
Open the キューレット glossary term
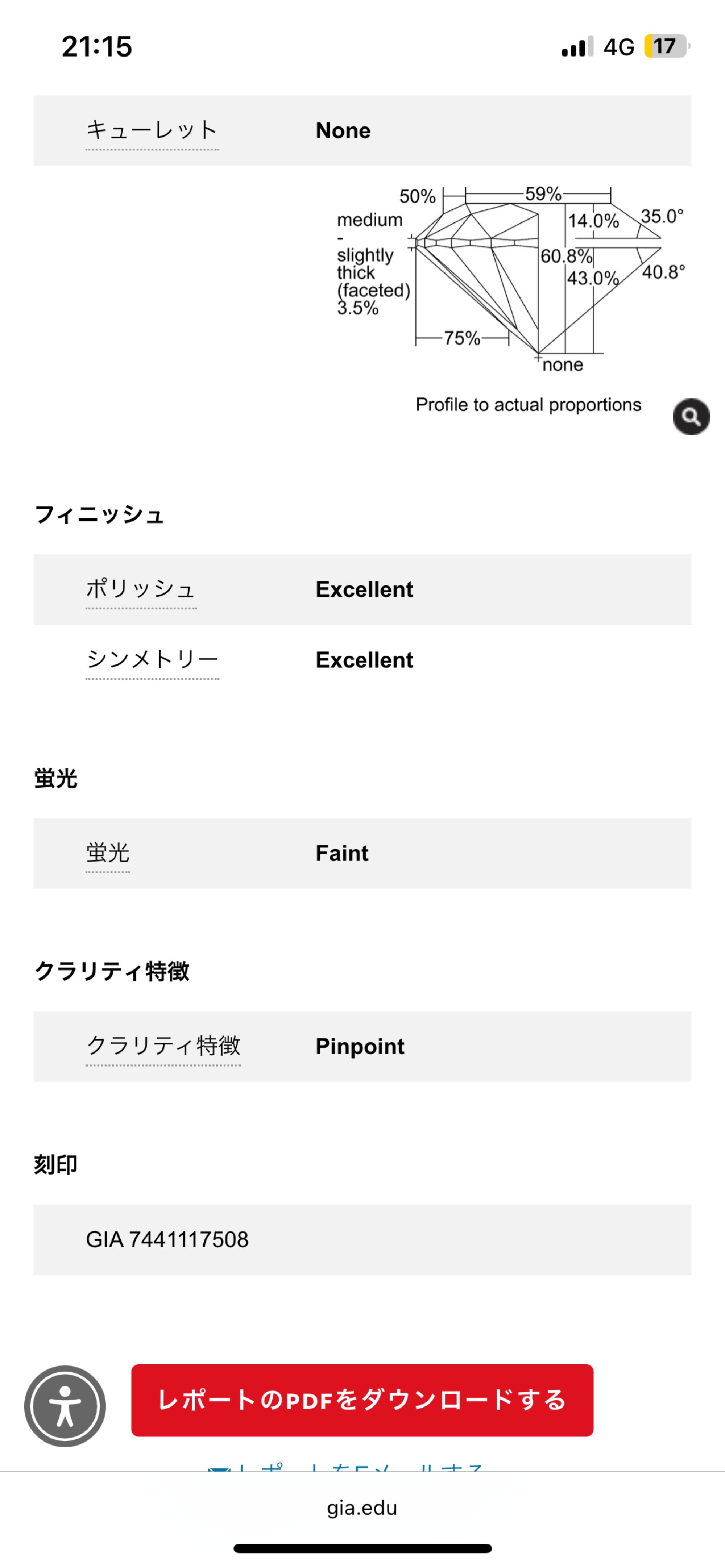click(x=152, y=130)
